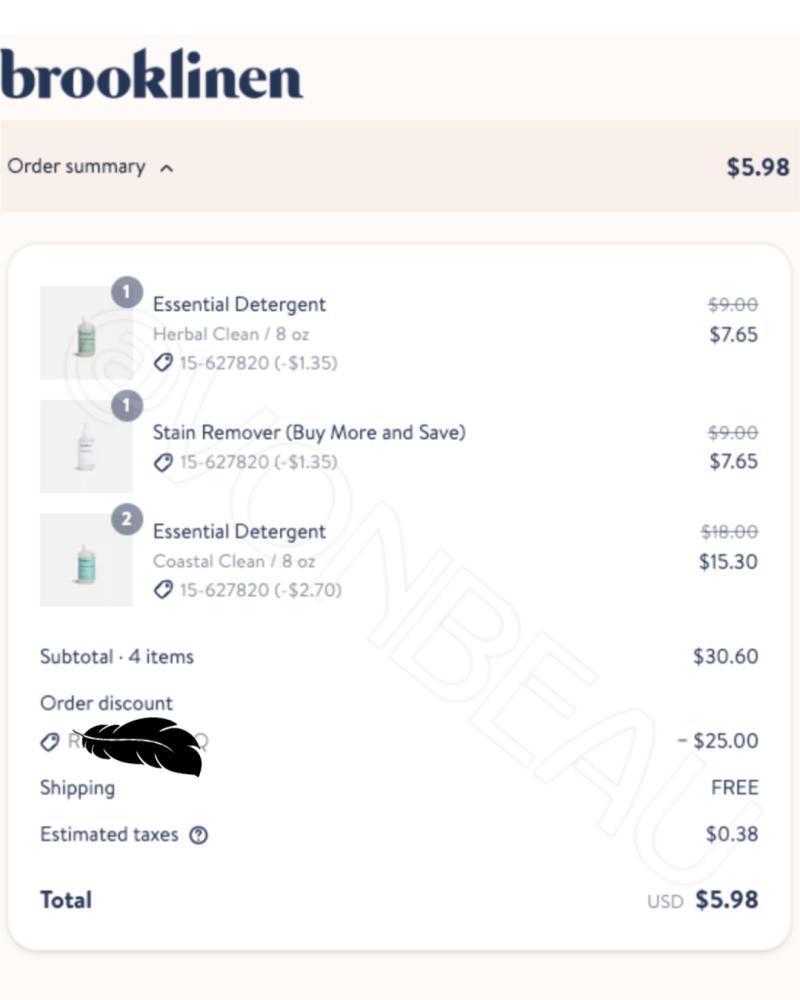
Task: Select Stain Remover (Buy More and Save) title
Action: (309, 432)
